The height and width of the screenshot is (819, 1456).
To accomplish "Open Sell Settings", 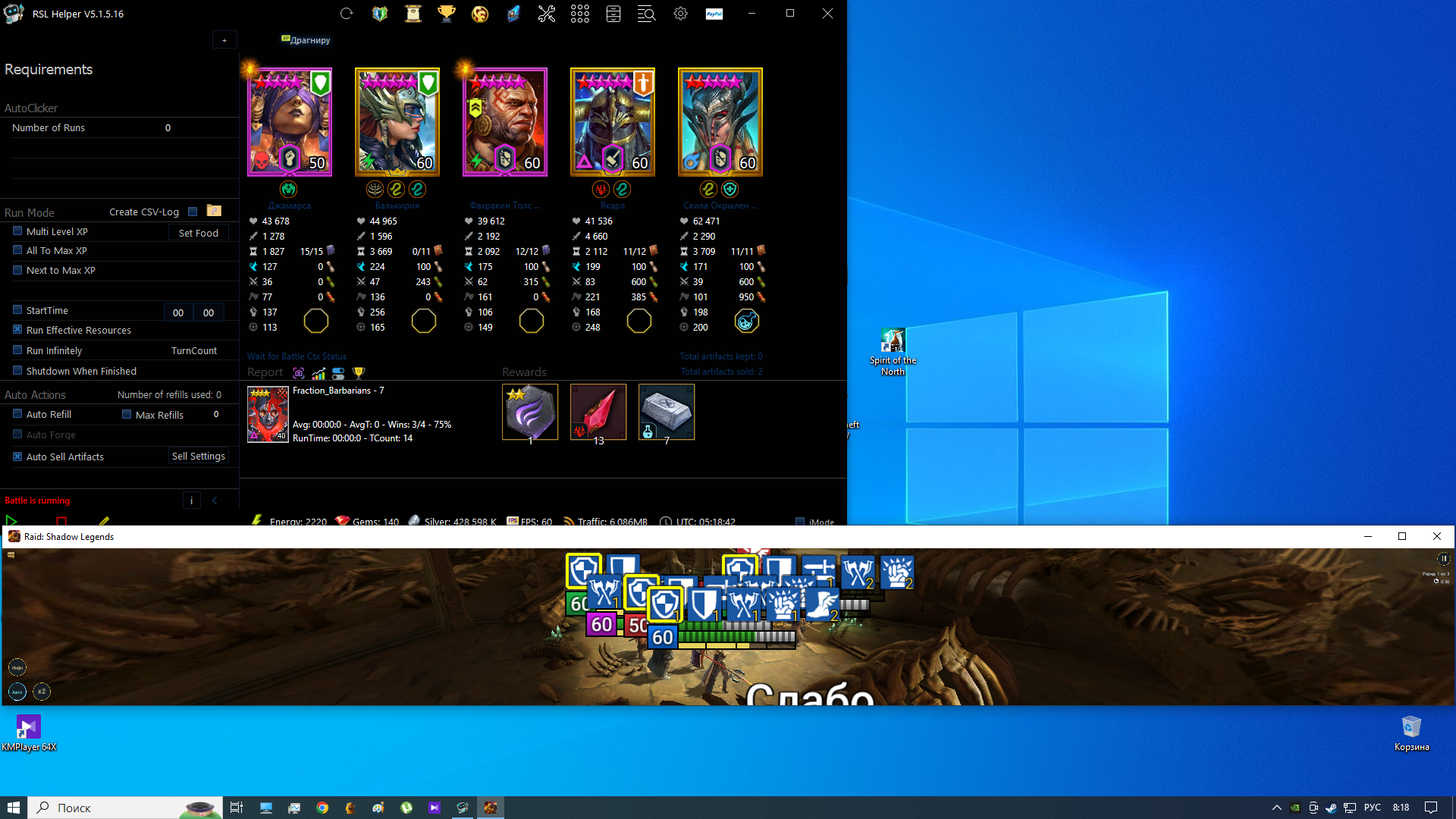I will (x=199, y=456).
